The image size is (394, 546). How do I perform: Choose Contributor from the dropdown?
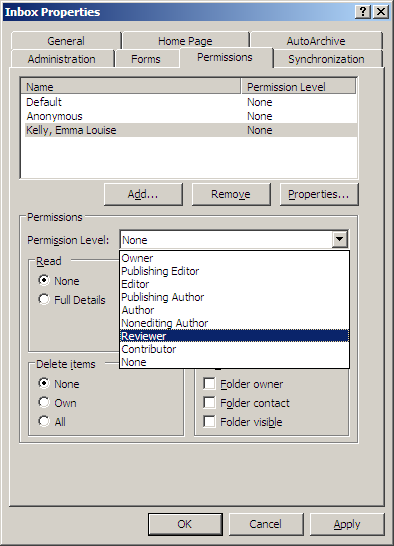point(234,349)
